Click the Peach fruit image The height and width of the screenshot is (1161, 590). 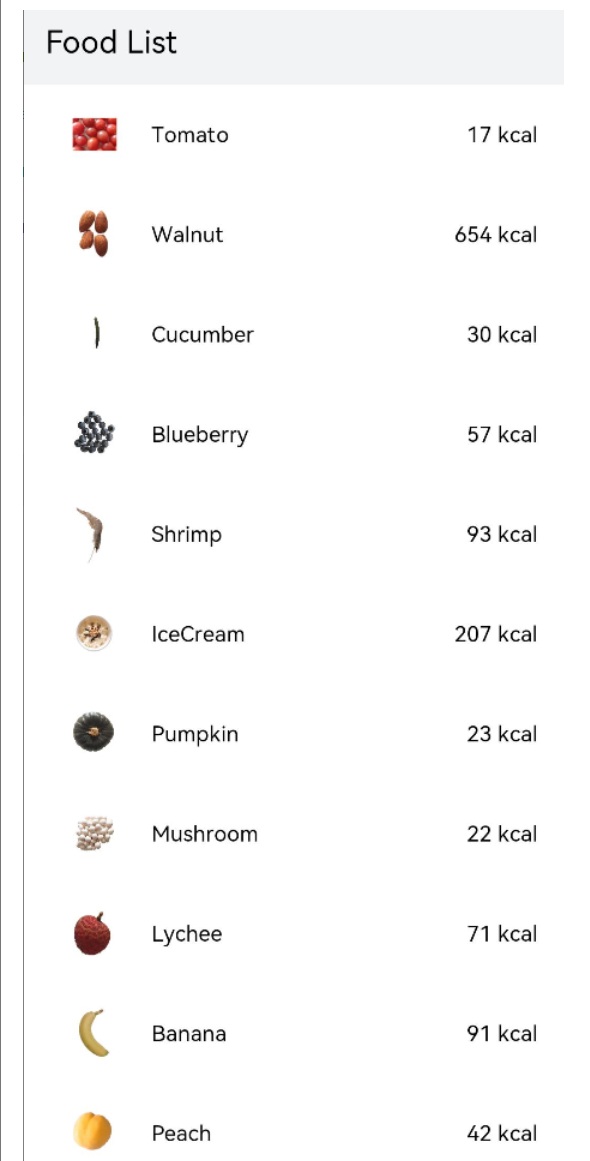coord(93,1132)
